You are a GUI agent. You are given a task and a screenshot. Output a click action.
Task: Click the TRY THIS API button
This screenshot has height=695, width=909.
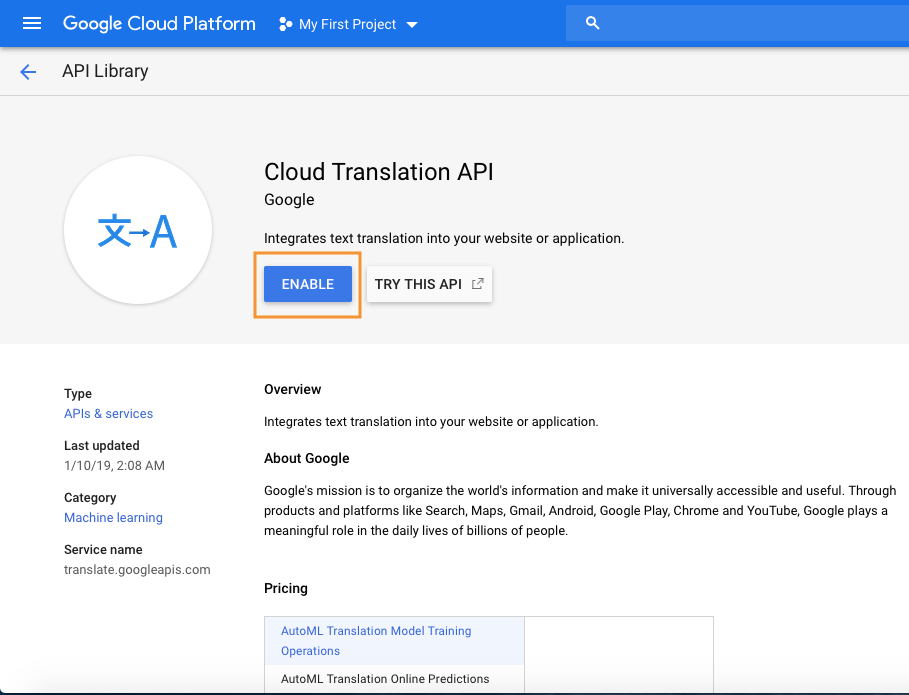point(429,284)
